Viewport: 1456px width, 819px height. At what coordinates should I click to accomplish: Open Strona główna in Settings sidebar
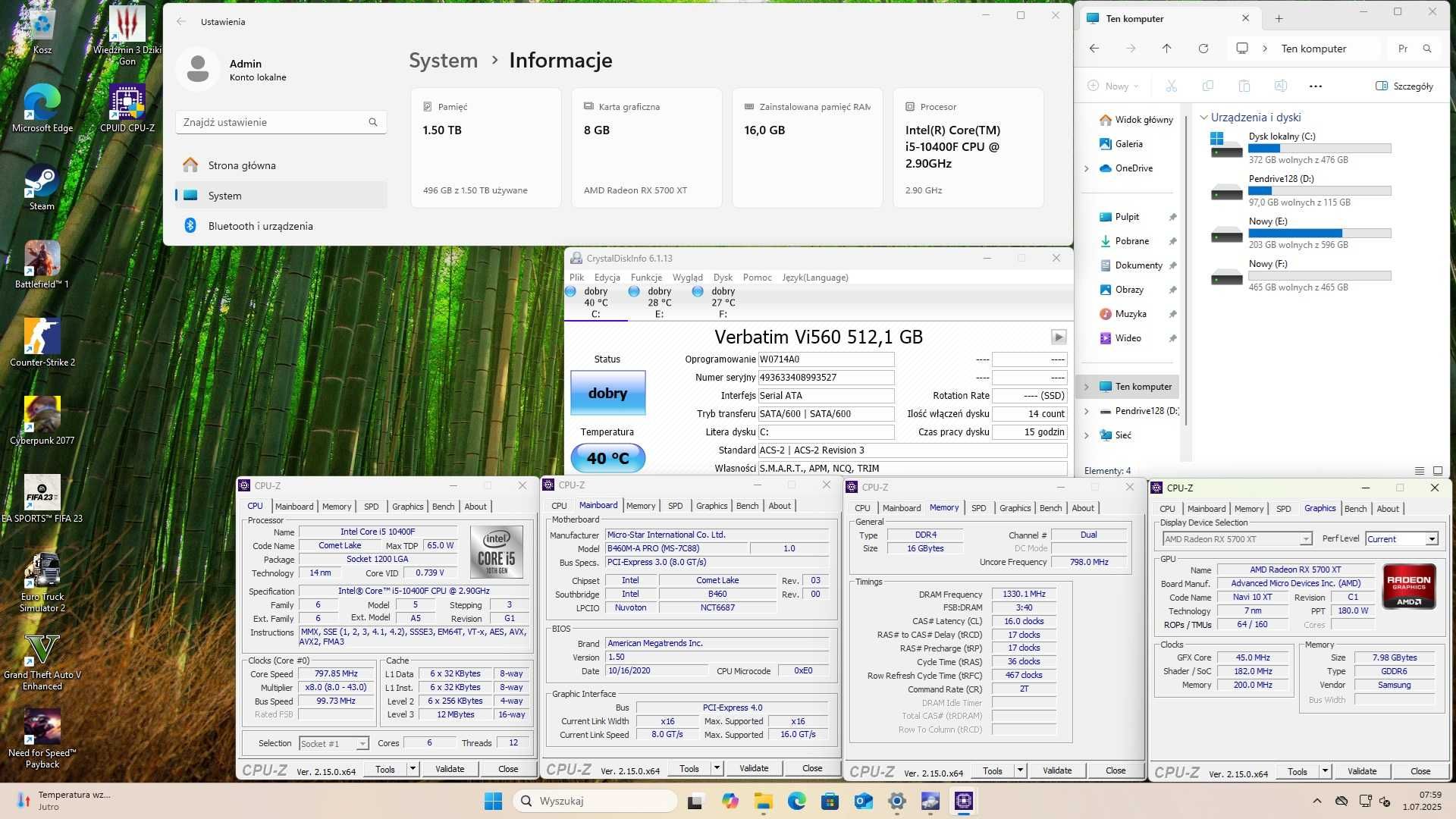click(281, 165)
